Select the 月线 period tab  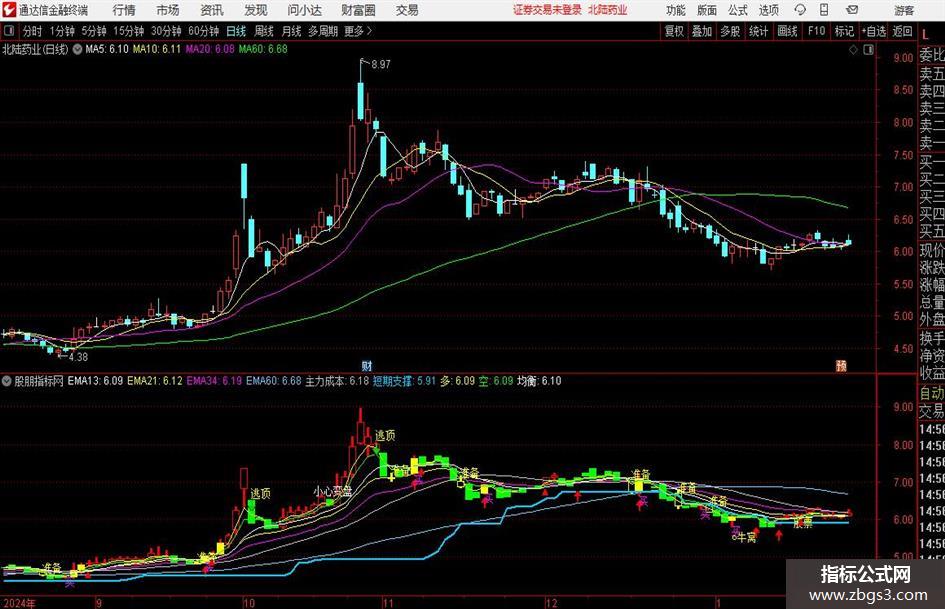[x=291, y=31]
